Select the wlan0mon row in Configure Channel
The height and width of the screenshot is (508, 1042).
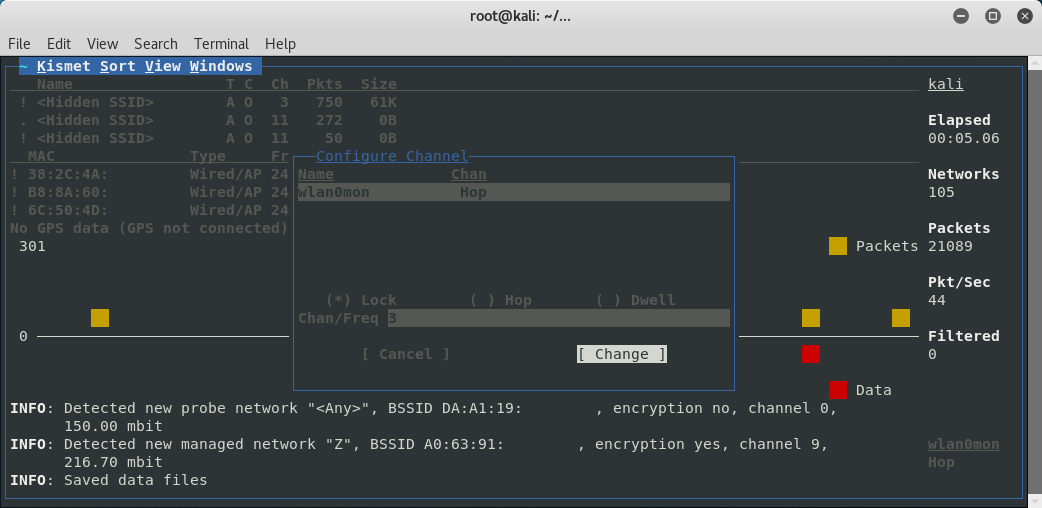(514, 192)
